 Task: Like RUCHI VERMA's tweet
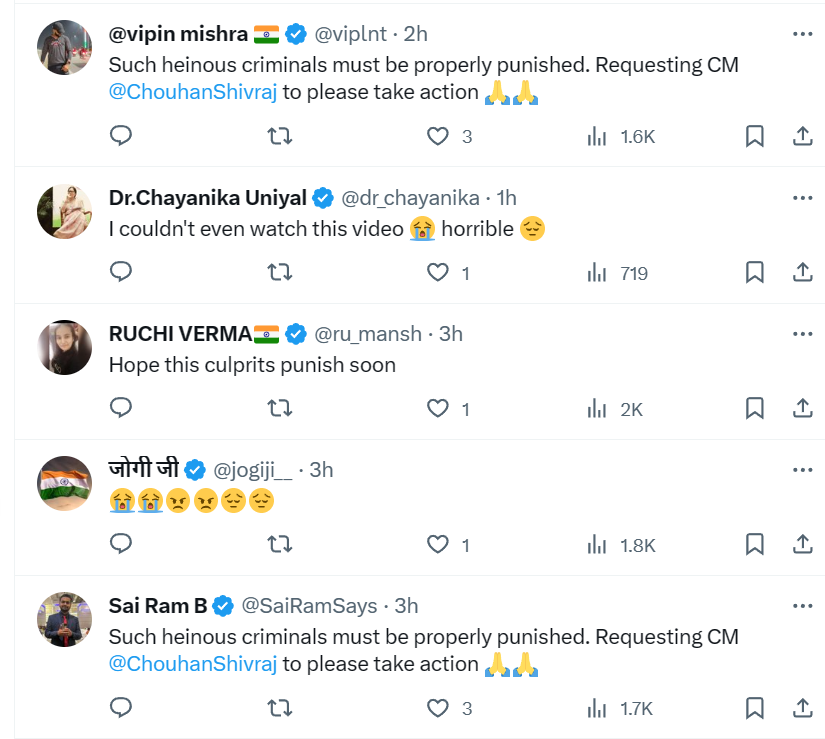[438, 408]
